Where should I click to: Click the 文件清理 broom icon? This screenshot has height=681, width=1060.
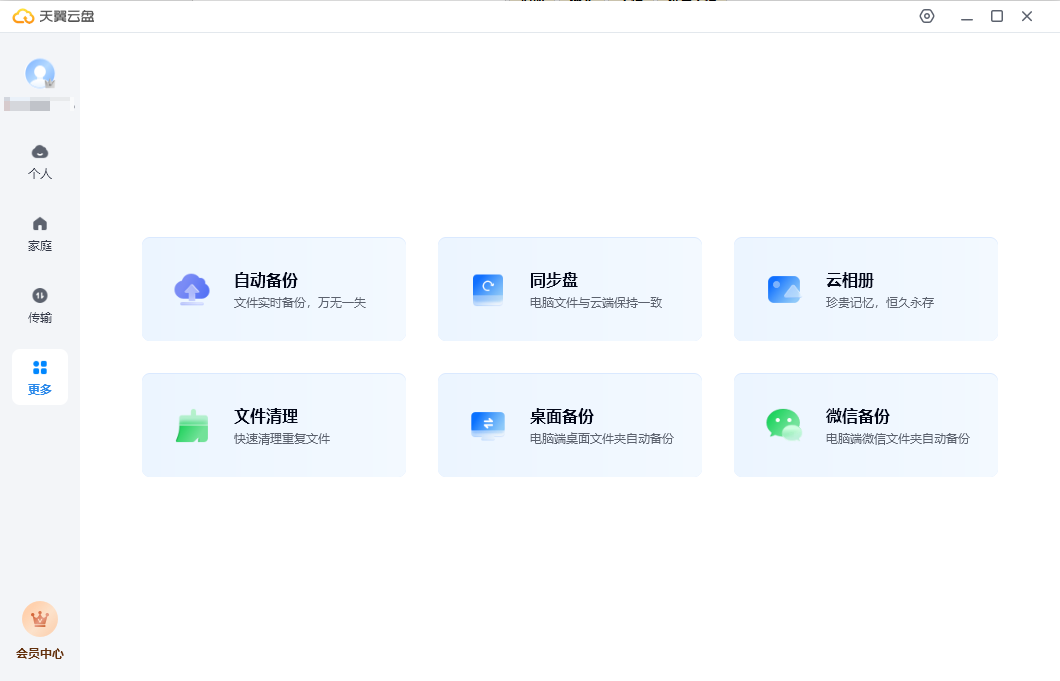pos(192,426)
